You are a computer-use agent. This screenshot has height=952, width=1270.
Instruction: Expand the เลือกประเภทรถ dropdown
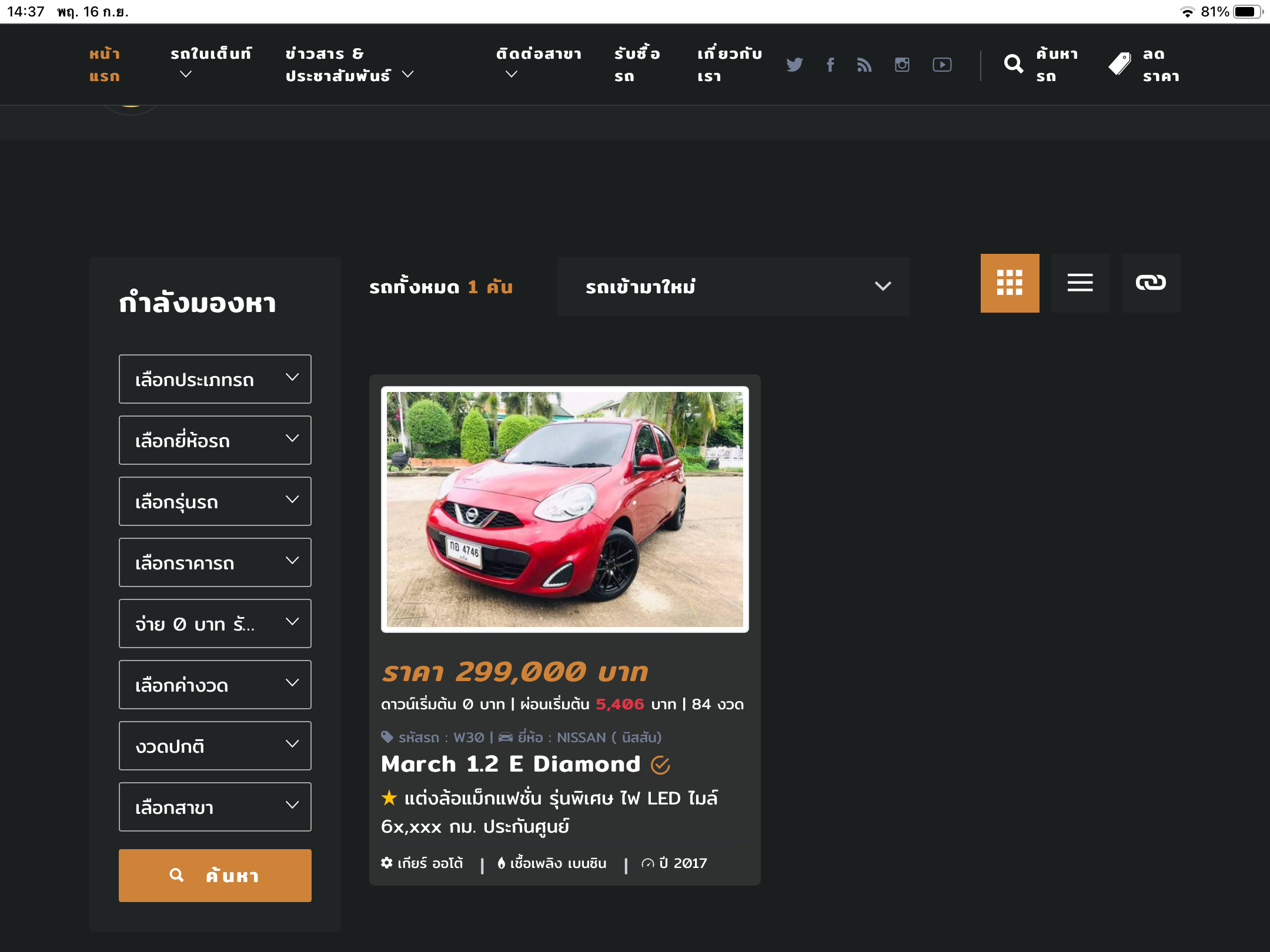pyautogui.click(x=215, y=379)
